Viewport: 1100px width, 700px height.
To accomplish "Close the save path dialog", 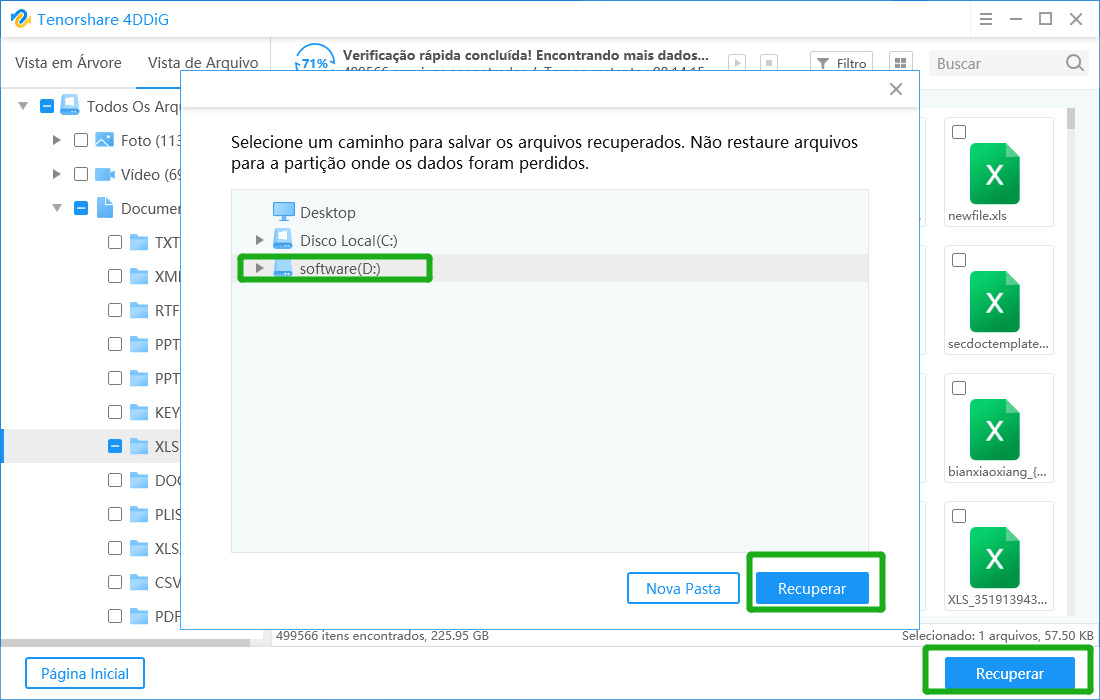I will pos(896,89).
